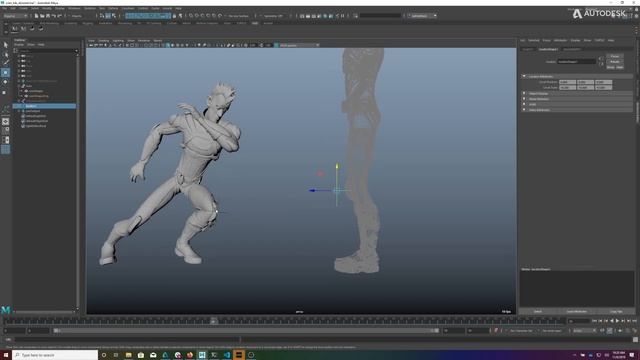Open the Outliner search field dropdown arrow
The image size is (640, 360).
coord(76,51)
